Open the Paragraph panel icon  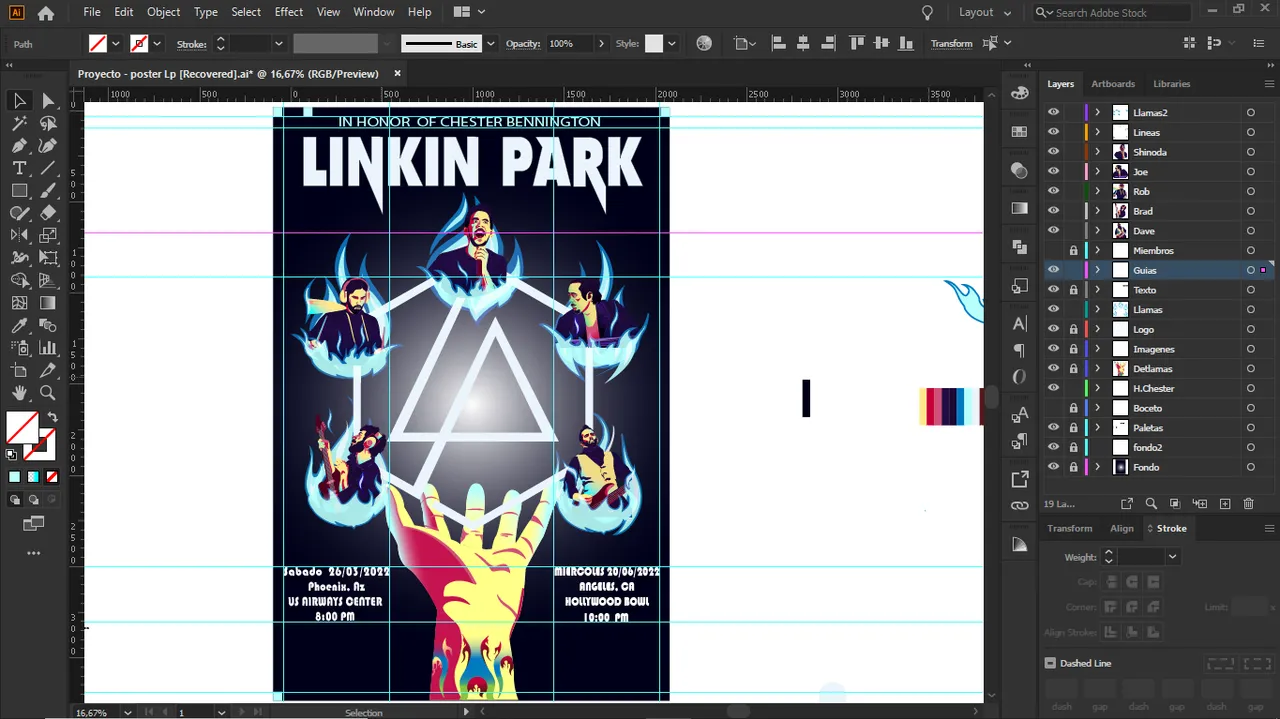point(1019,350)
